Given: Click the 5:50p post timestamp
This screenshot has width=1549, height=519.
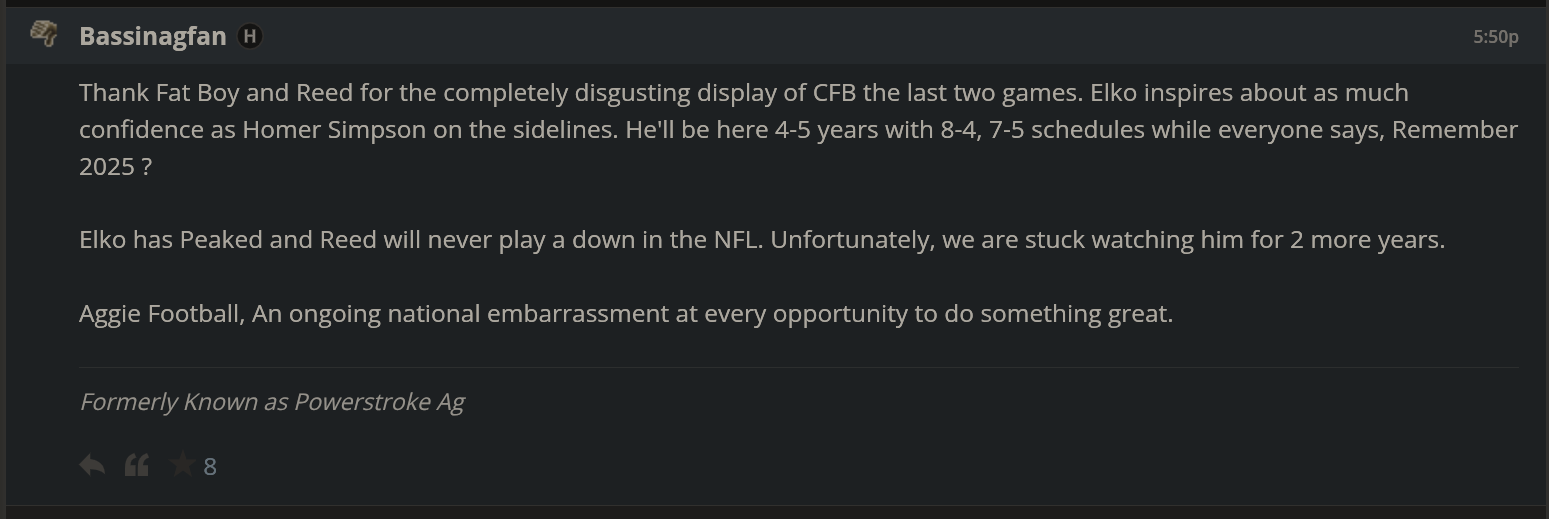Looking at the screenshot, I should pyautogui.click(x=1495, y=37).
